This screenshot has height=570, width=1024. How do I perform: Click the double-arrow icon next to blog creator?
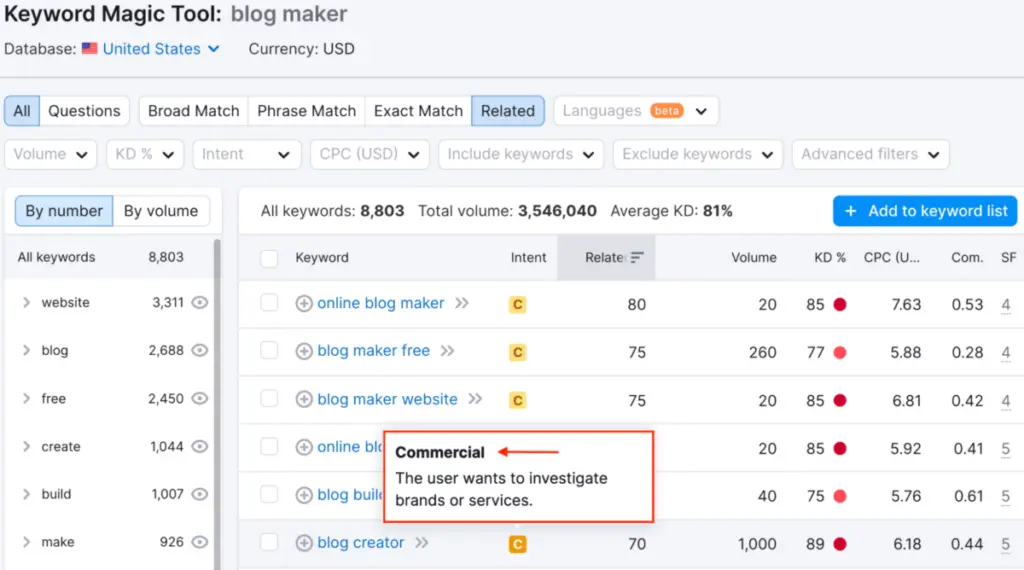coord(422,543)
